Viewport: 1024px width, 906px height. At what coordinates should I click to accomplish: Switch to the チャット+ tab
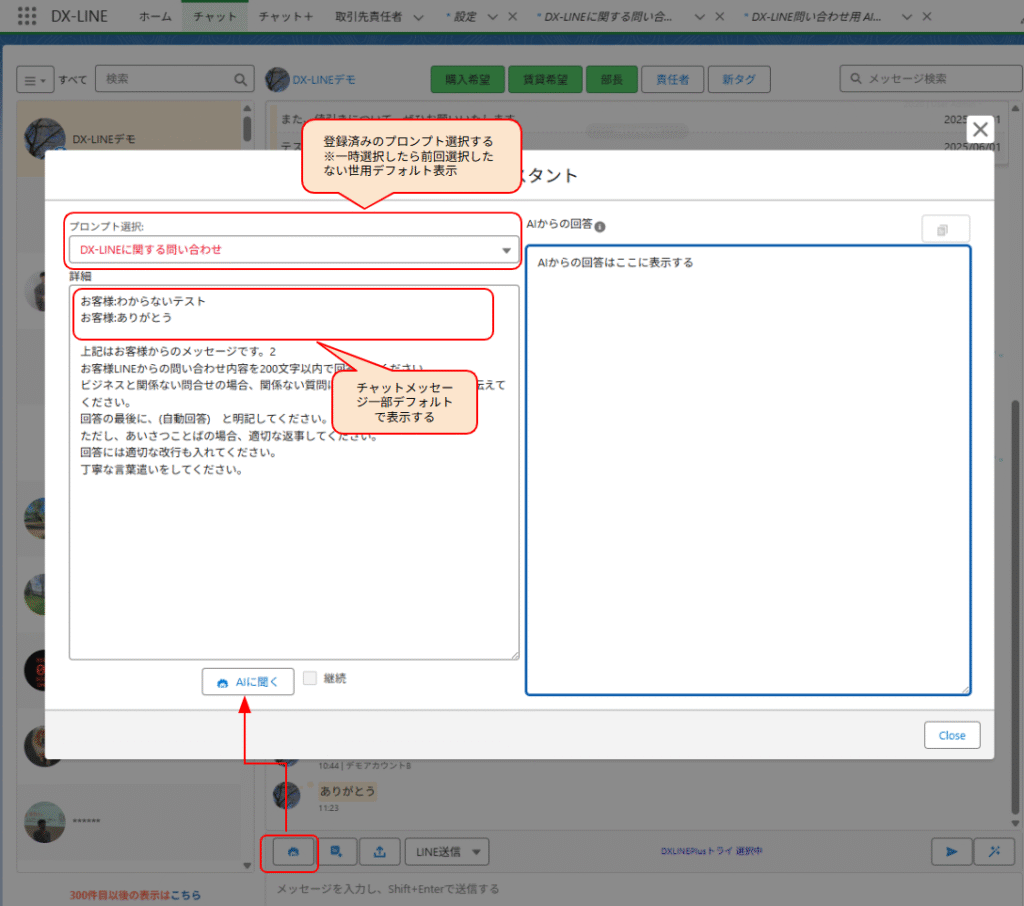[285, 17]
